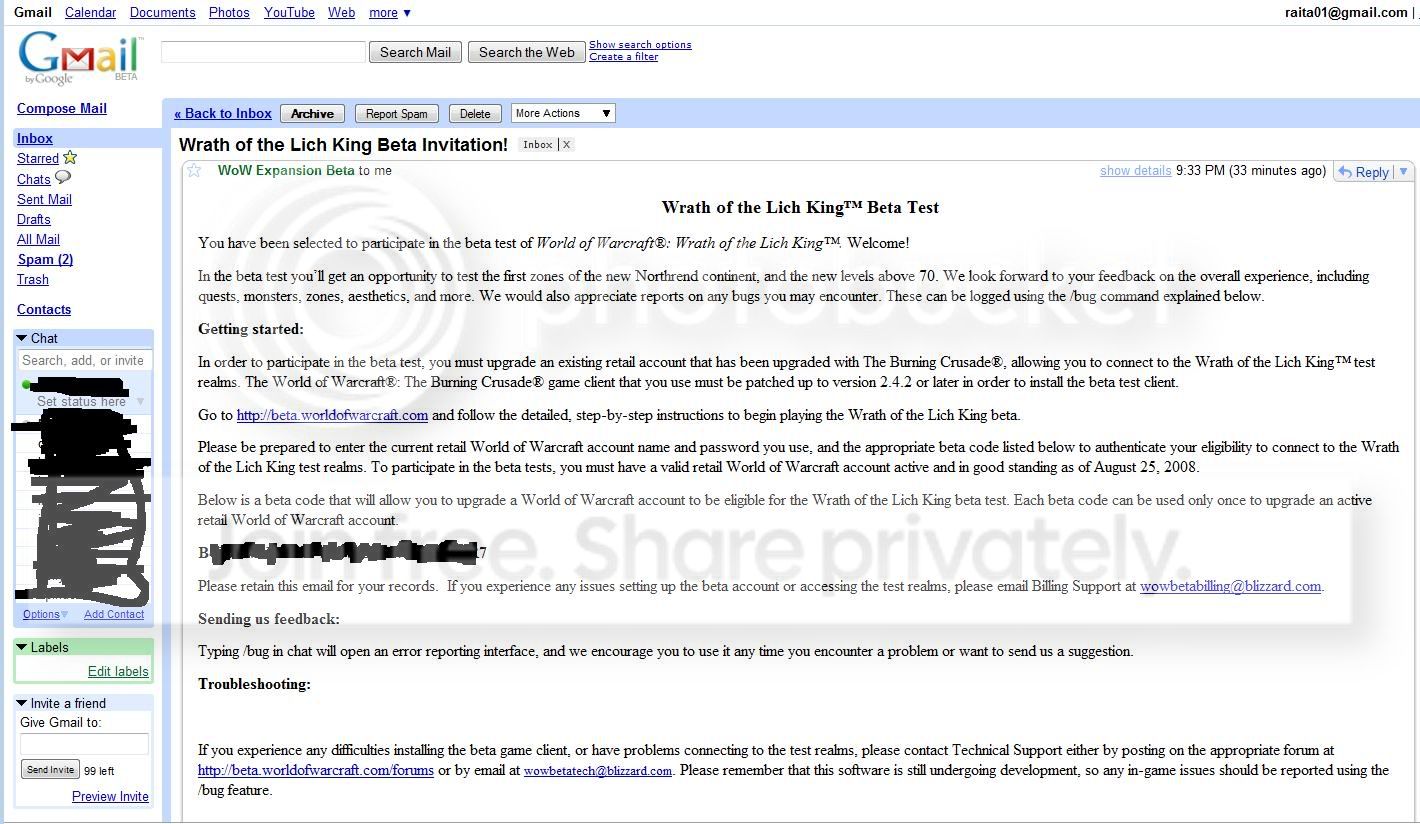Click the mail search input field
Viewport: 1420px width, 824px height.
(x=263, y=52)
